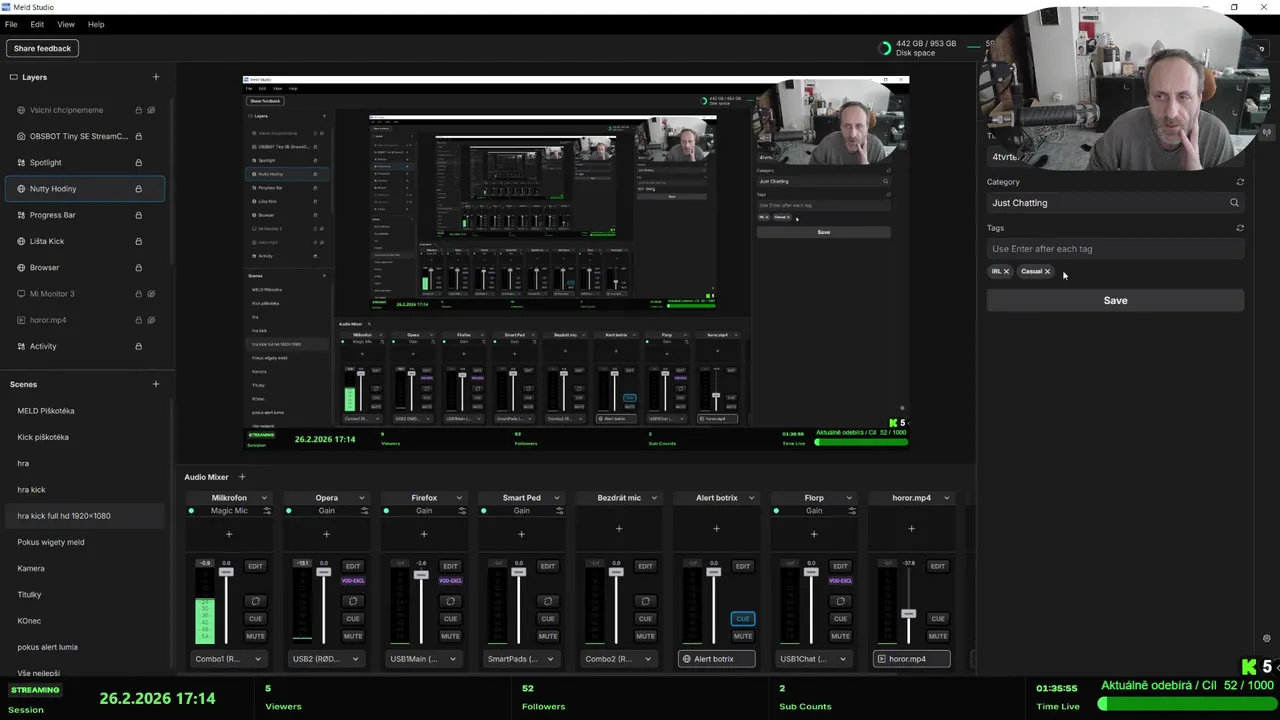Open Firefox Gain effect settings sliders icon

click(462, 511)
